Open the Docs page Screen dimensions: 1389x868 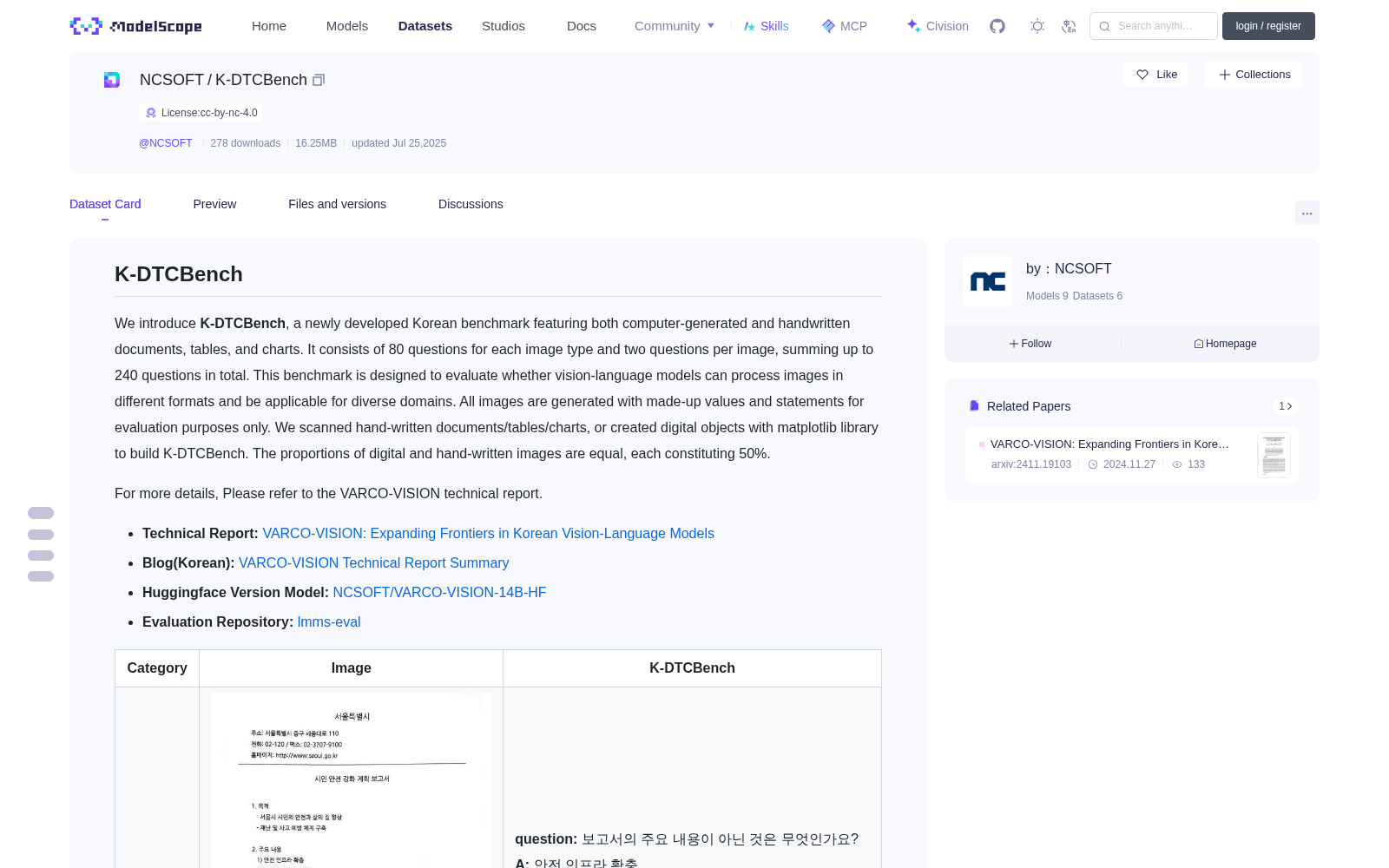[x=582, y=26]
